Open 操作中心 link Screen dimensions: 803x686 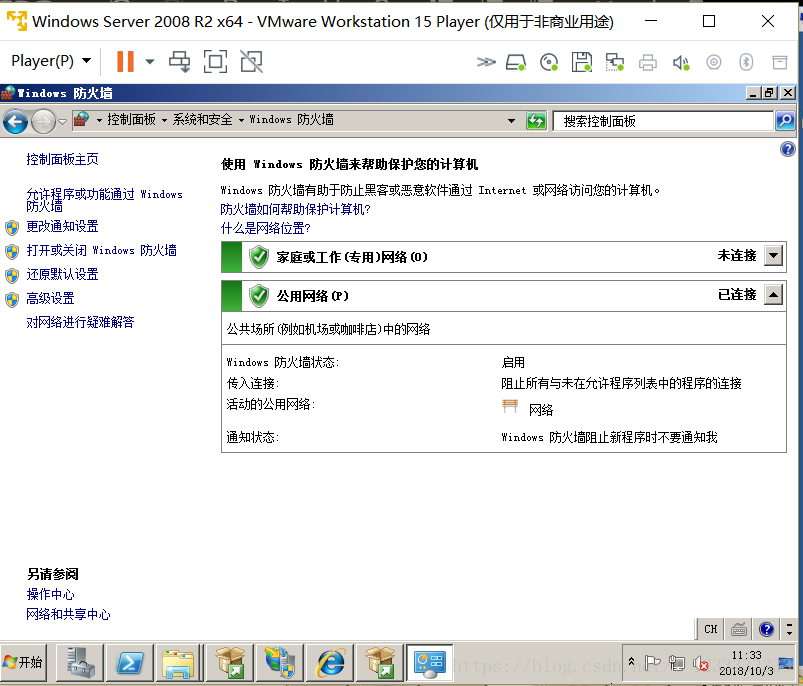[x=50, y=594]
